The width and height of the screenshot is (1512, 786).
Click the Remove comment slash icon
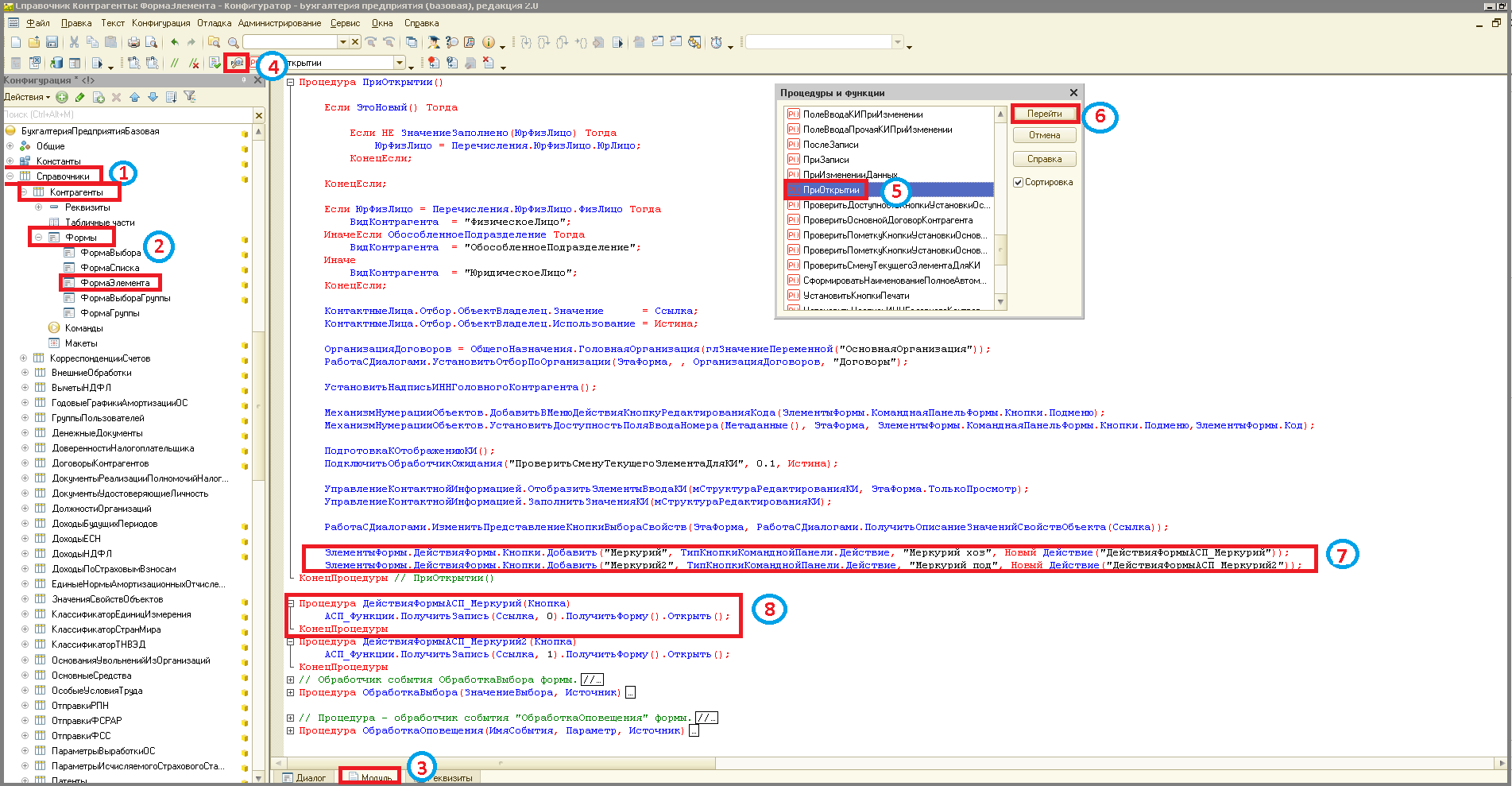click(x=192, y=63)
